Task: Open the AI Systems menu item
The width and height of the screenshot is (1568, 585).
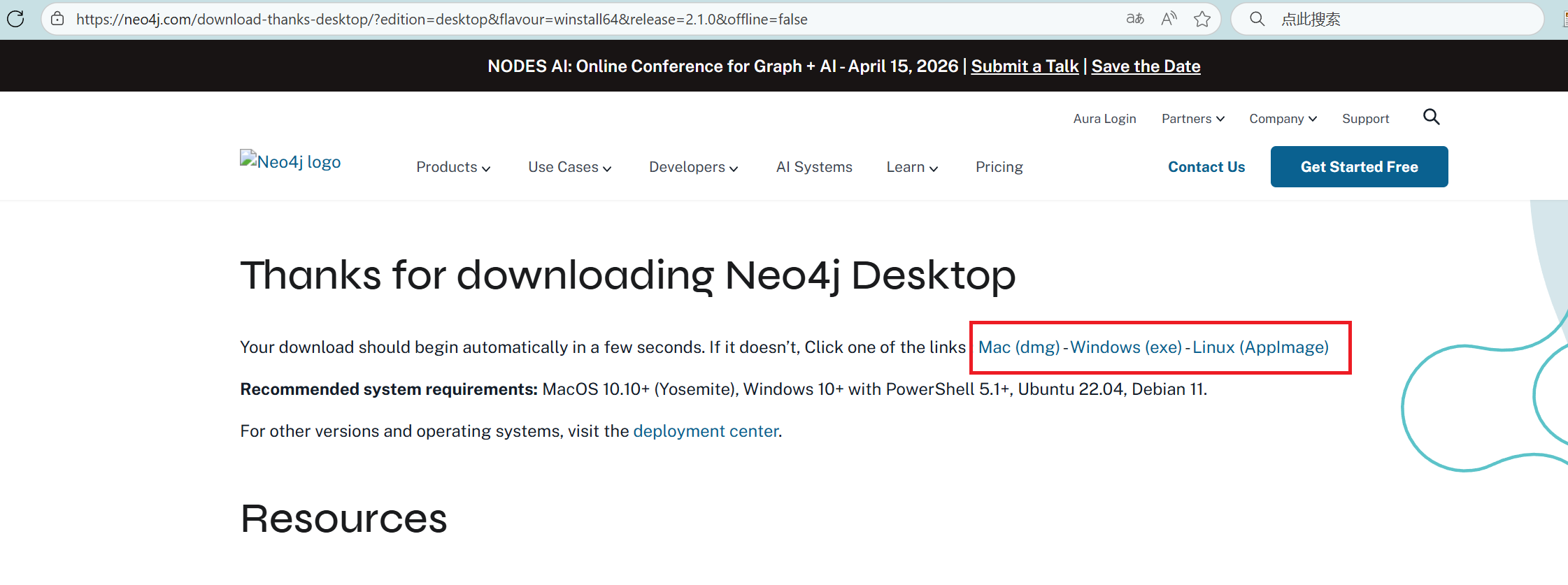Action: tap(814, 167)
